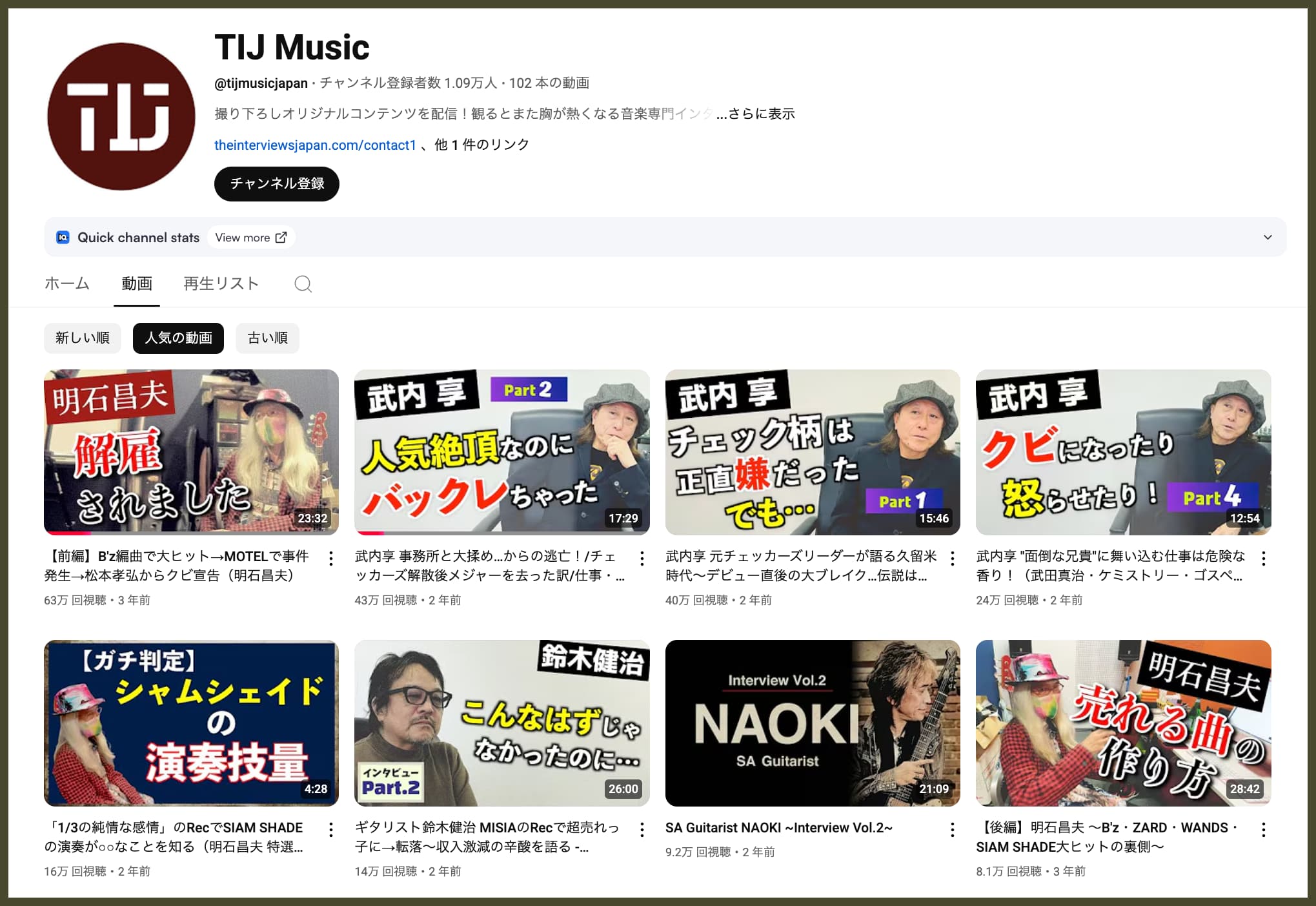
Task: Switch sorting to 古い順
Action: click(x=267, y=338)
